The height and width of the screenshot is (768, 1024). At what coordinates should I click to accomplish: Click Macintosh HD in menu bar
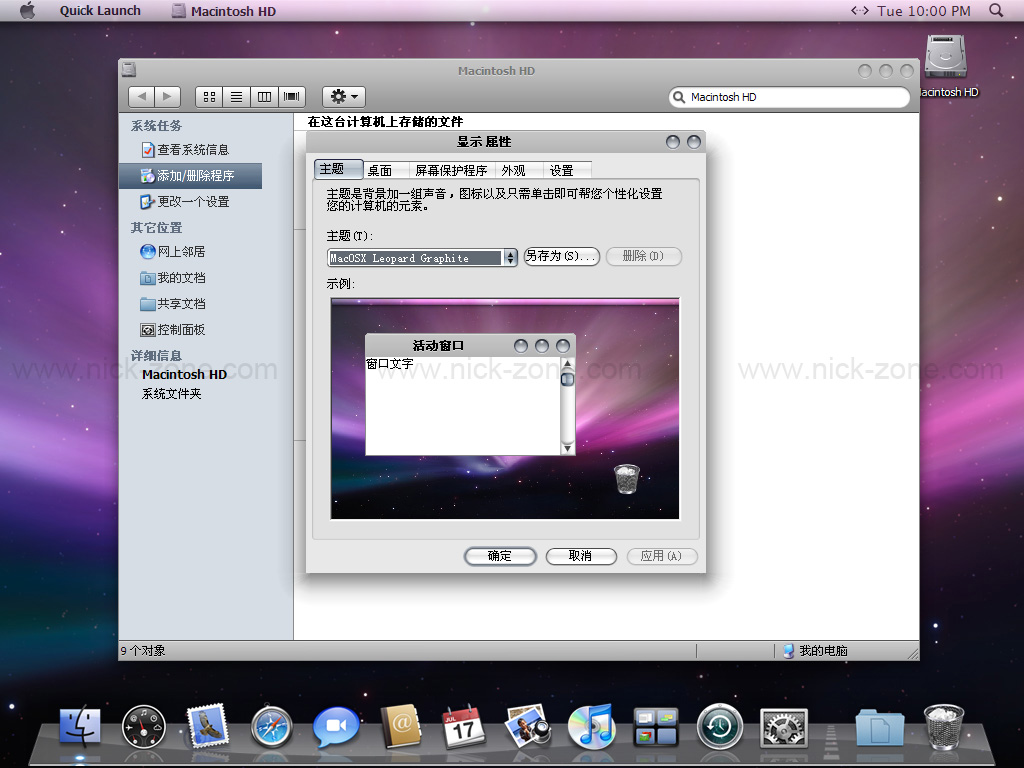coord(224,11)
